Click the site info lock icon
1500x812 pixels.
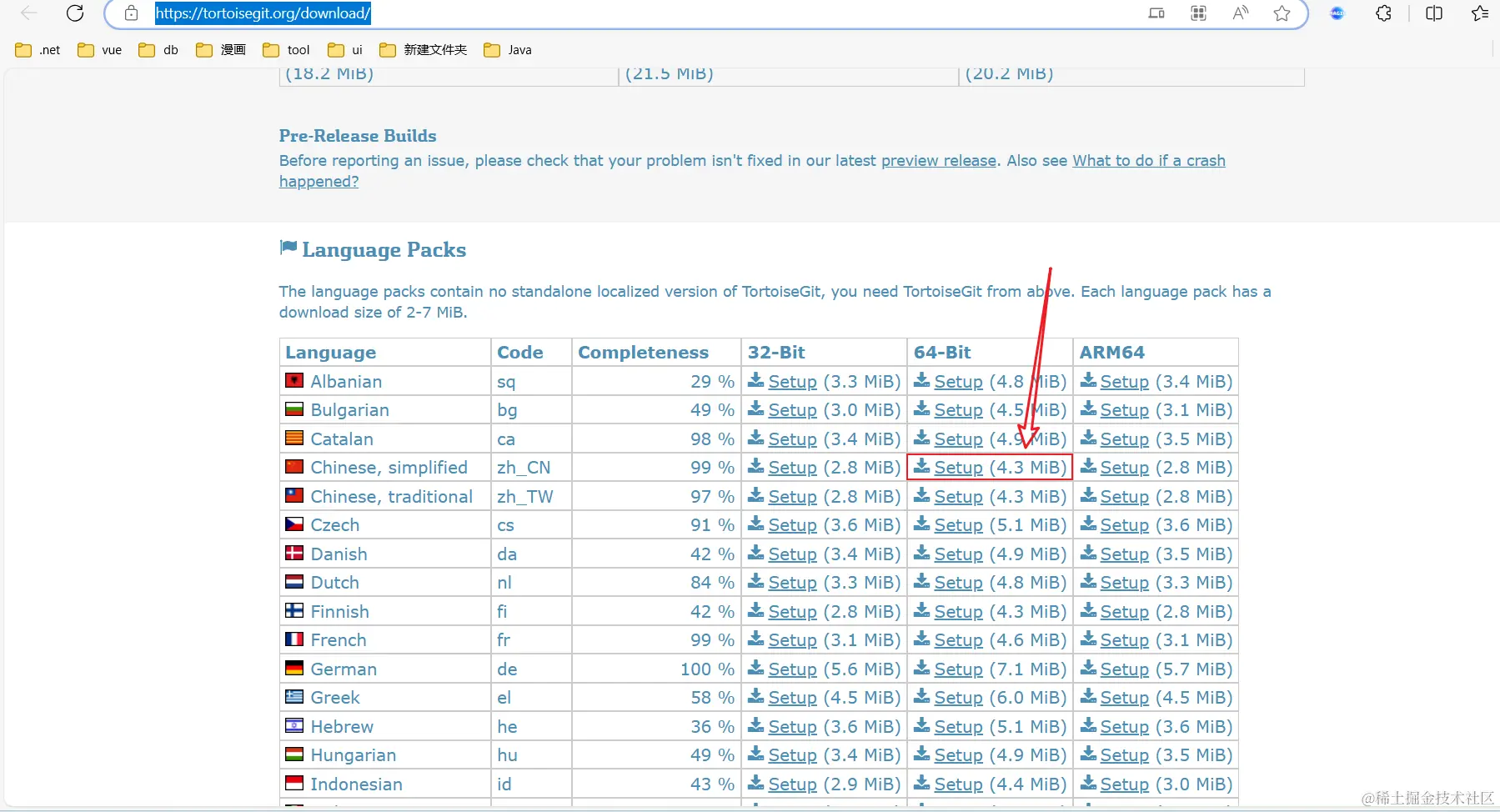pos(131,13)
